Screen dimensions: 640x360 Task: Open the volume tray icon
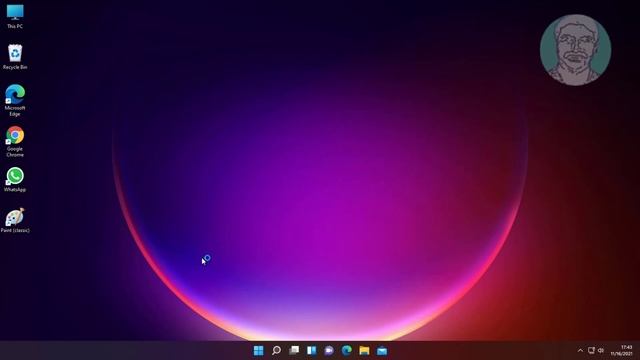[x=601, y=350]
